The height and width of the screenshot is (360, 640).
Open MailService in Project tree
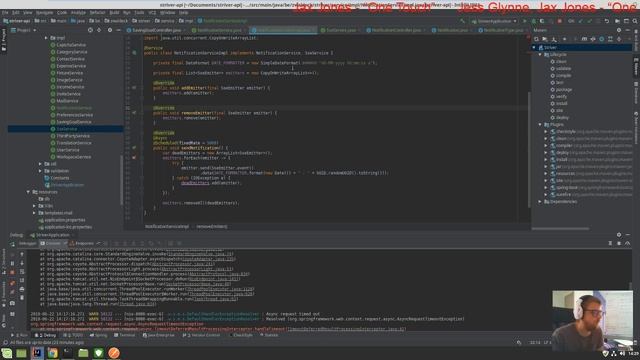(64, 101)
